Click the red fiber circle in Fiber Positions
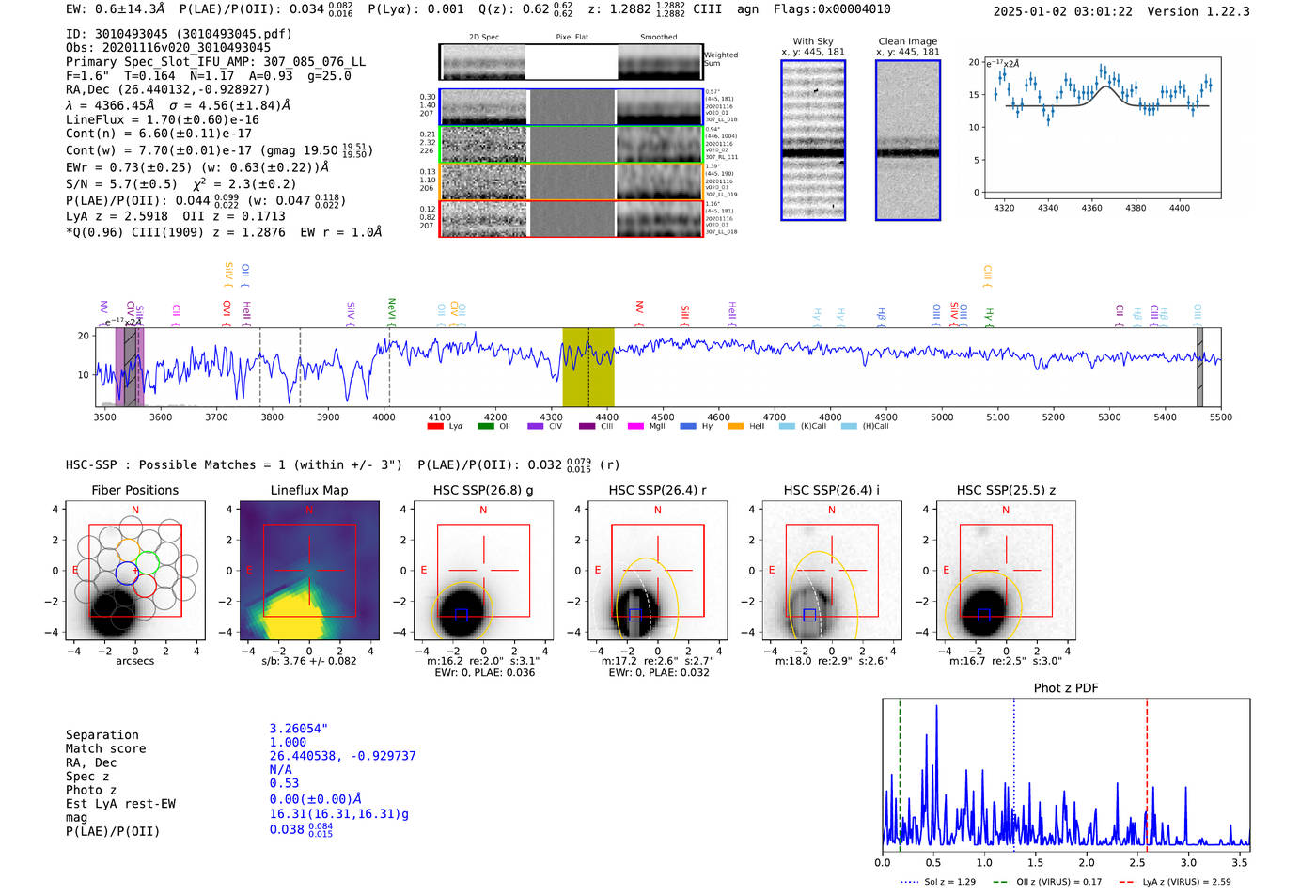 tap(145, 586)
